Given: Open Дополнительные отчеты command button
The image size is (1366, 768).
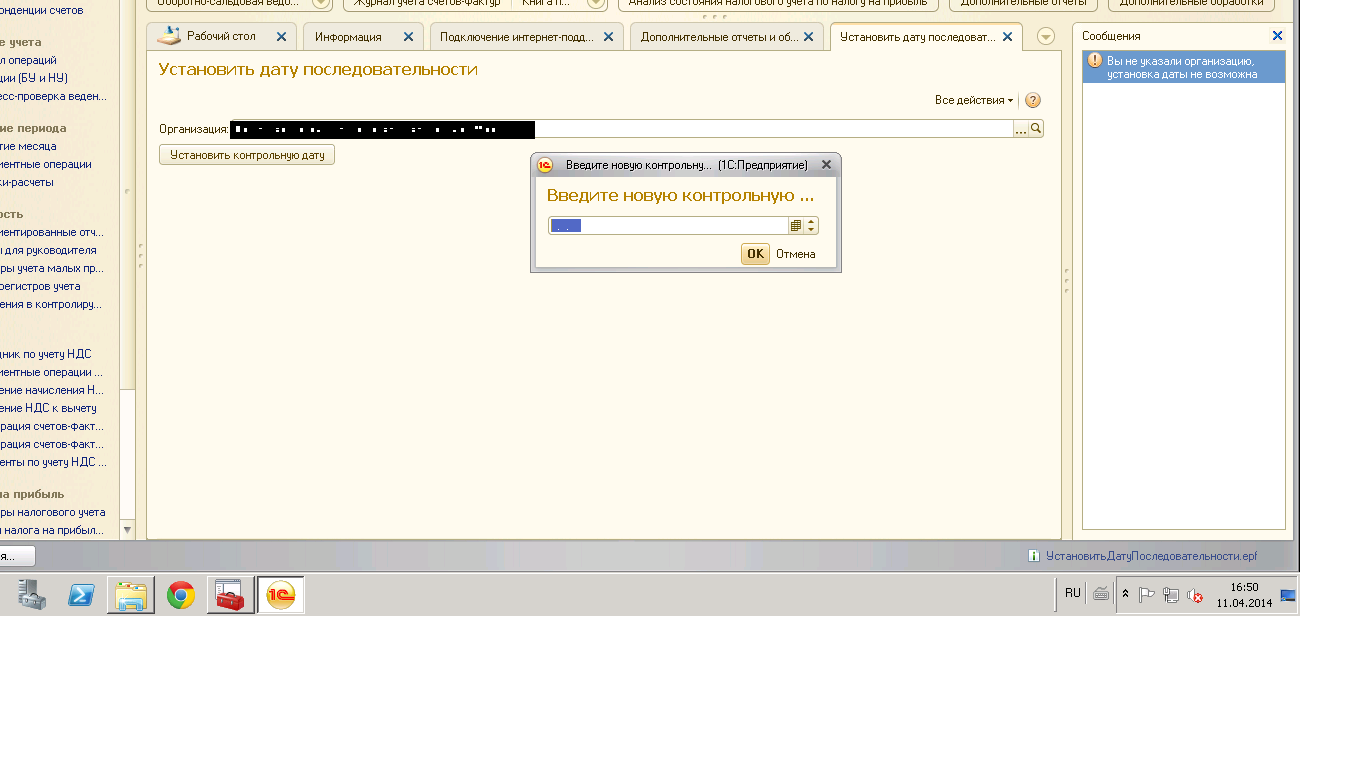Looking at the screenshot, I should (x=1023, y=3).
